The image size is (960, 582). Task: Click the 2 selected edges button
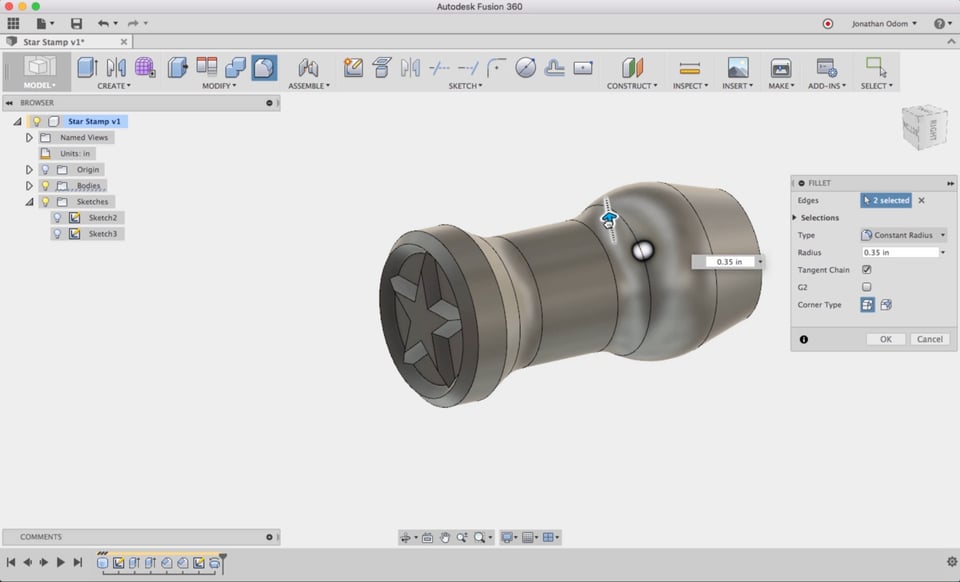tap(886, 200)
